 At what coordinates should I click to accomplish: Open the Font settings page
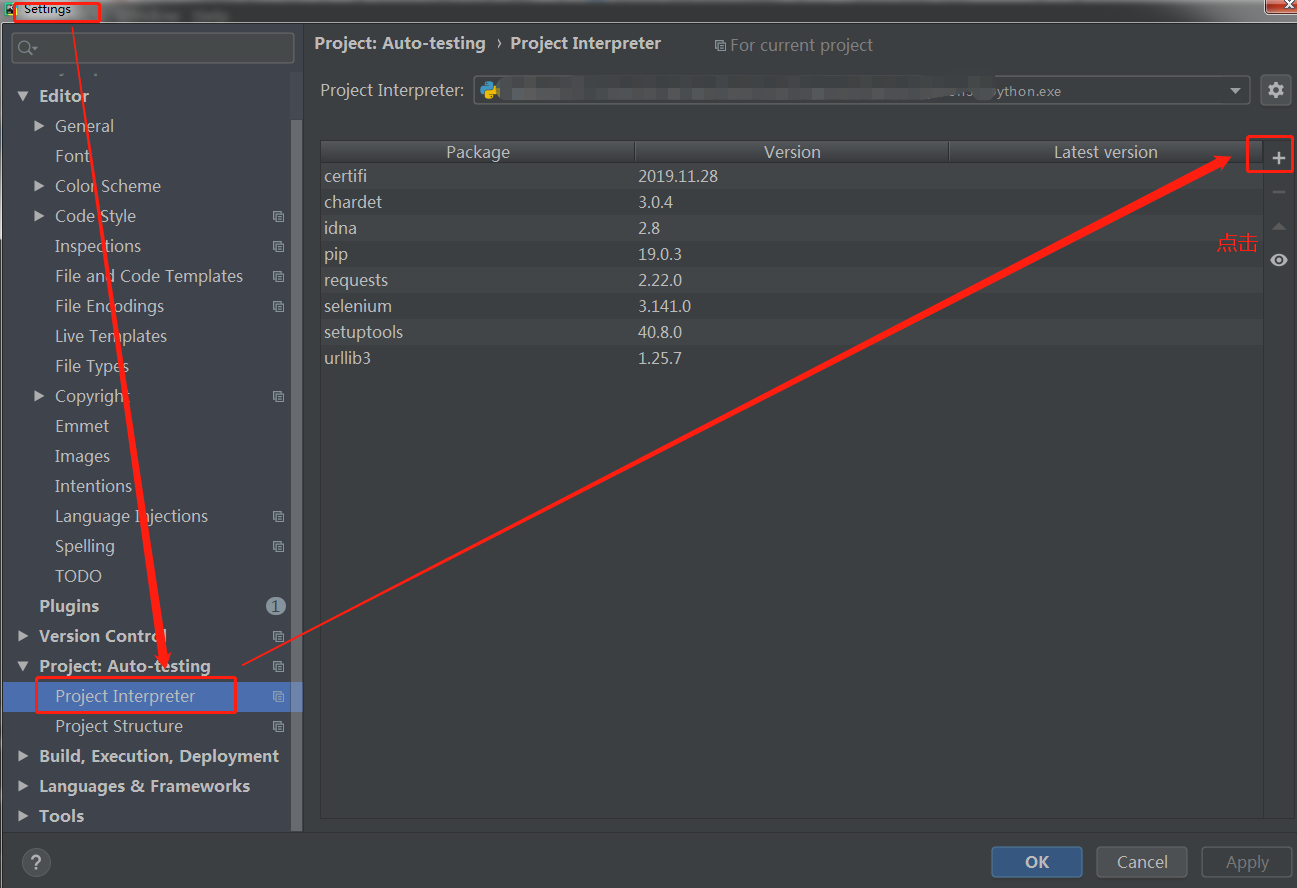point(73,156)
